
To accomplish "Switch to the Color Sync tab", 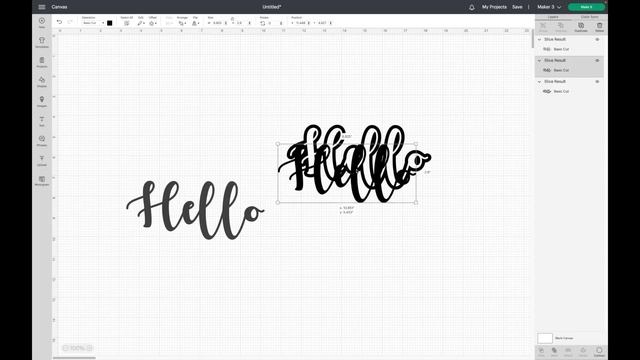I will coord(589,17).
